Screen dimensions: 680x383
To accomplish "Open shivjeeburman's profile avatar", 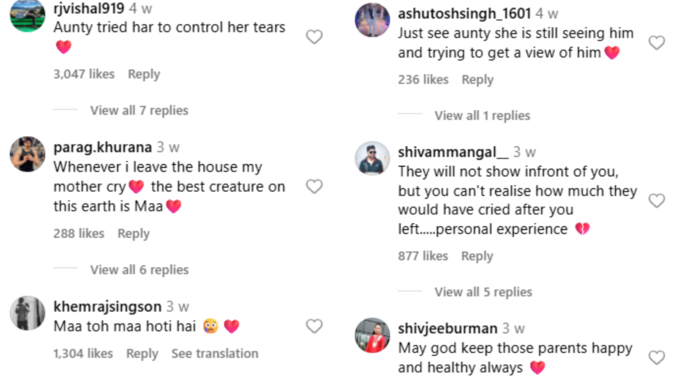I will [372, 335].
